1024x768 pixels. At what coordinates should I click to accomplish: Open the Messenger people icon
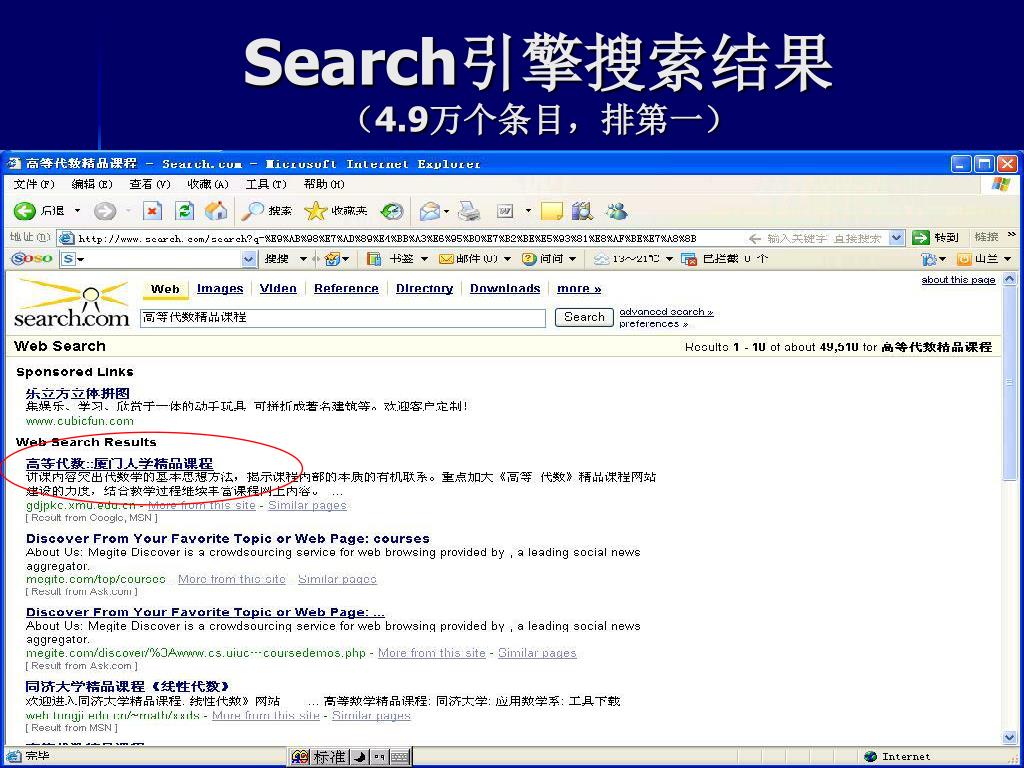616,211
